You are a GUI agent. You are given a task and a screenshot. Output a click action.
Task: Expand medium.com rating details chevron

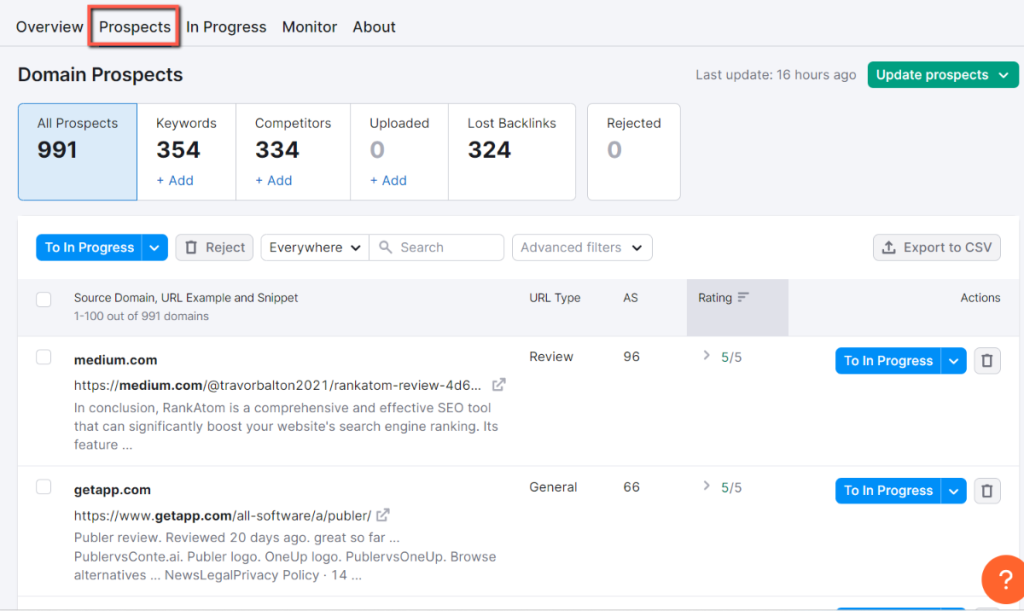point(706,356)
